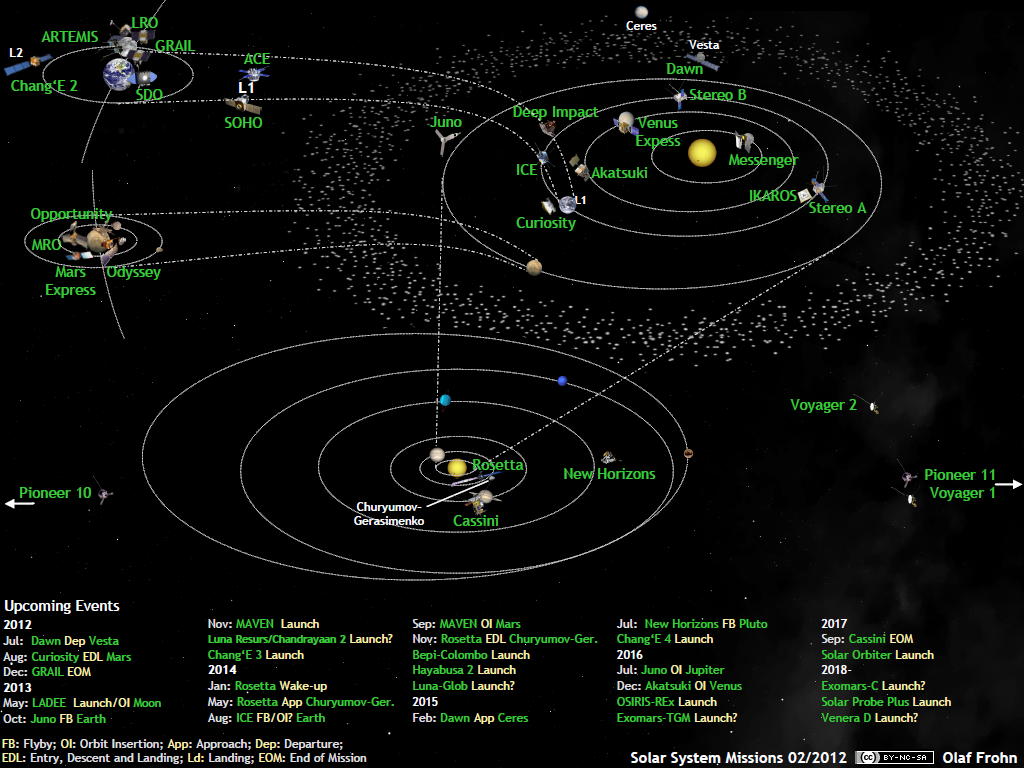
Task: Click the Earth globe in the top-left inset
Action: (119, 74)
